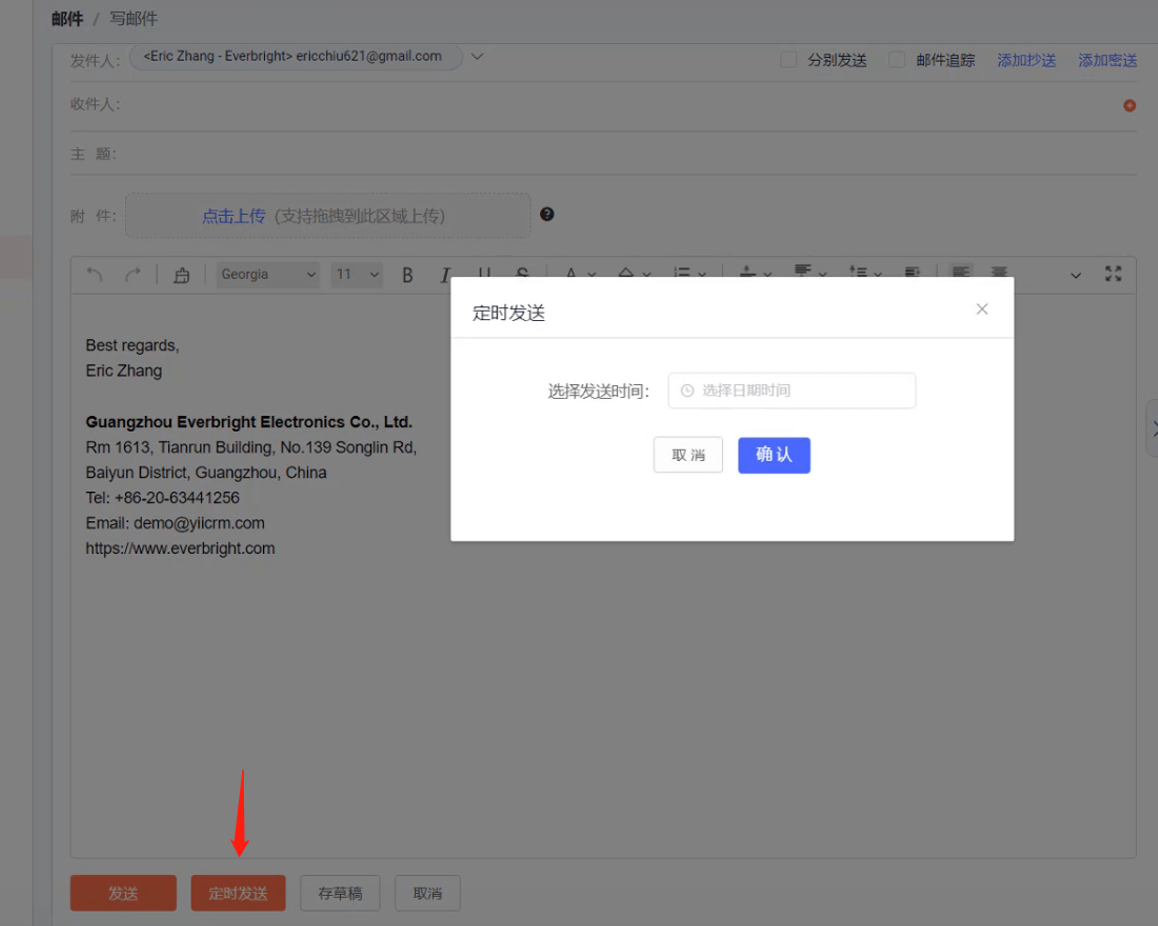The image size is (1158, 926).
Task: Click the Baiyun District, Guangzhou, China line
Action: point(206,473)
